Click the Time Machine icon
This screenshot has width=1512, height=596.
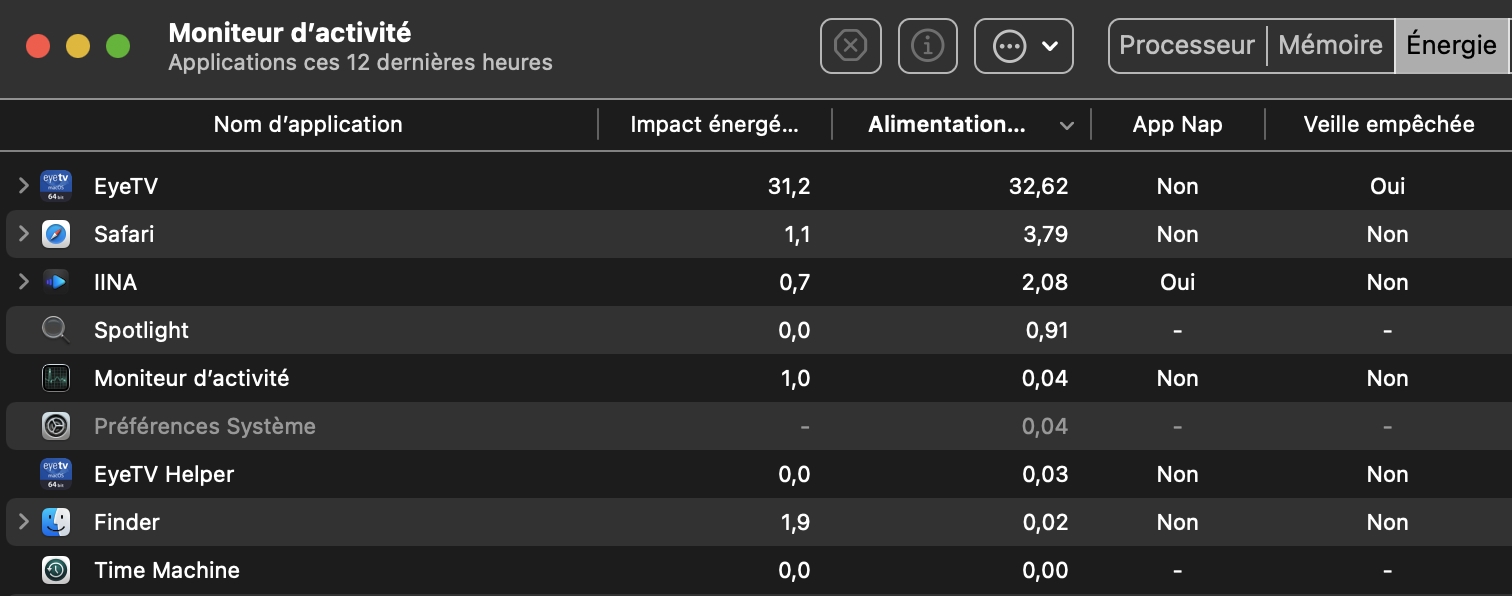point(56,570)
